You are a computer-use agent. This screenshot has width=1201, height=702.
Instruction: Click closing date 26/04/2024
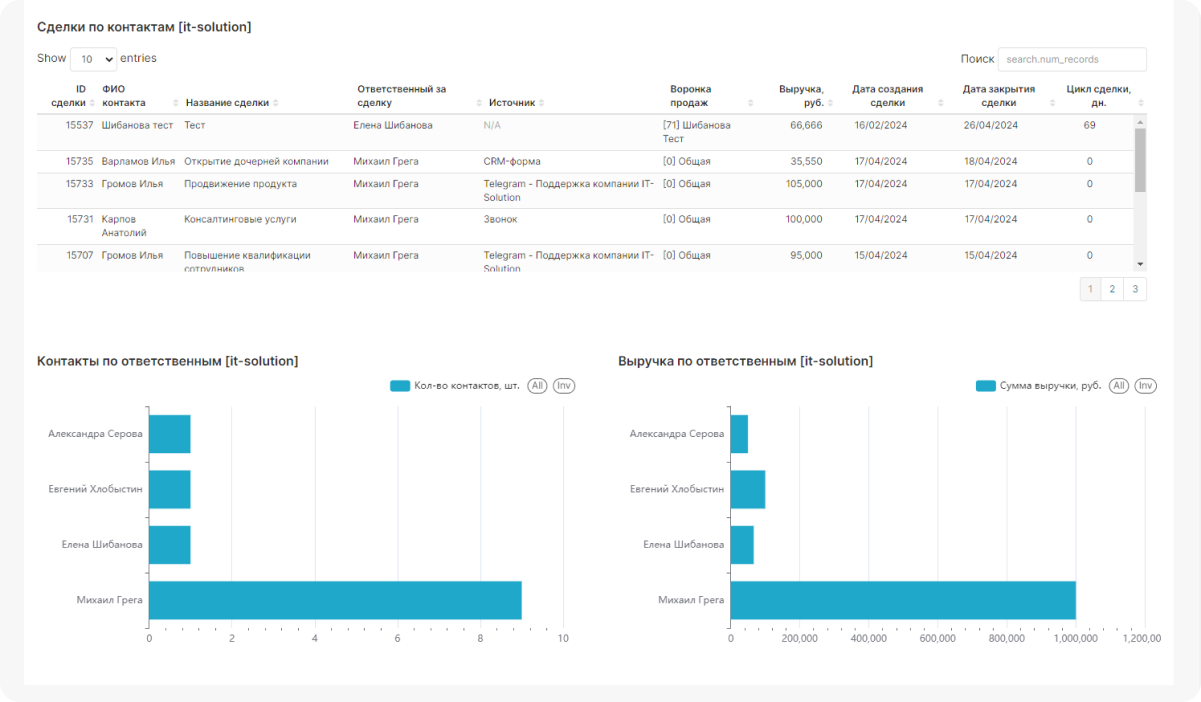click(x=991, y=125)
